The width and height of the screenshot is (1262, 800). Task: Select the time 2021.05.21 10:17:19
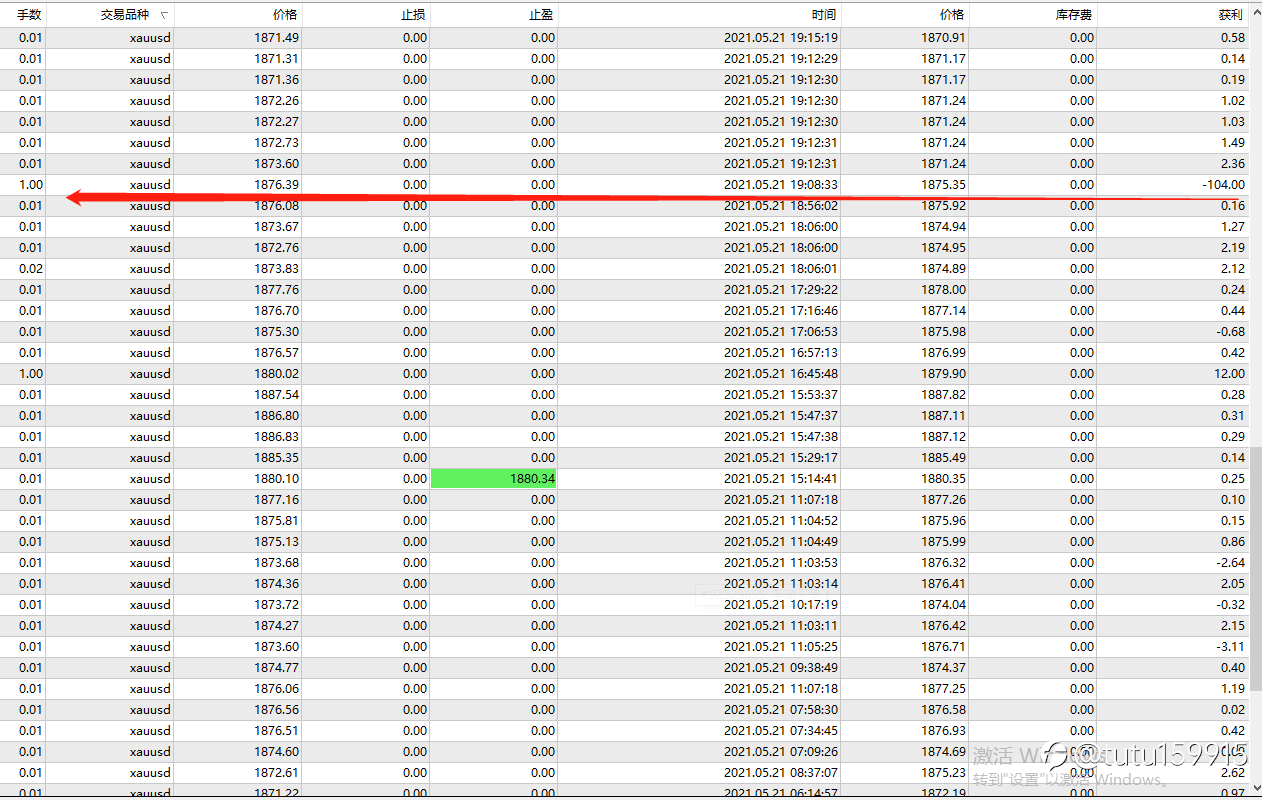[x=781, y=605]
